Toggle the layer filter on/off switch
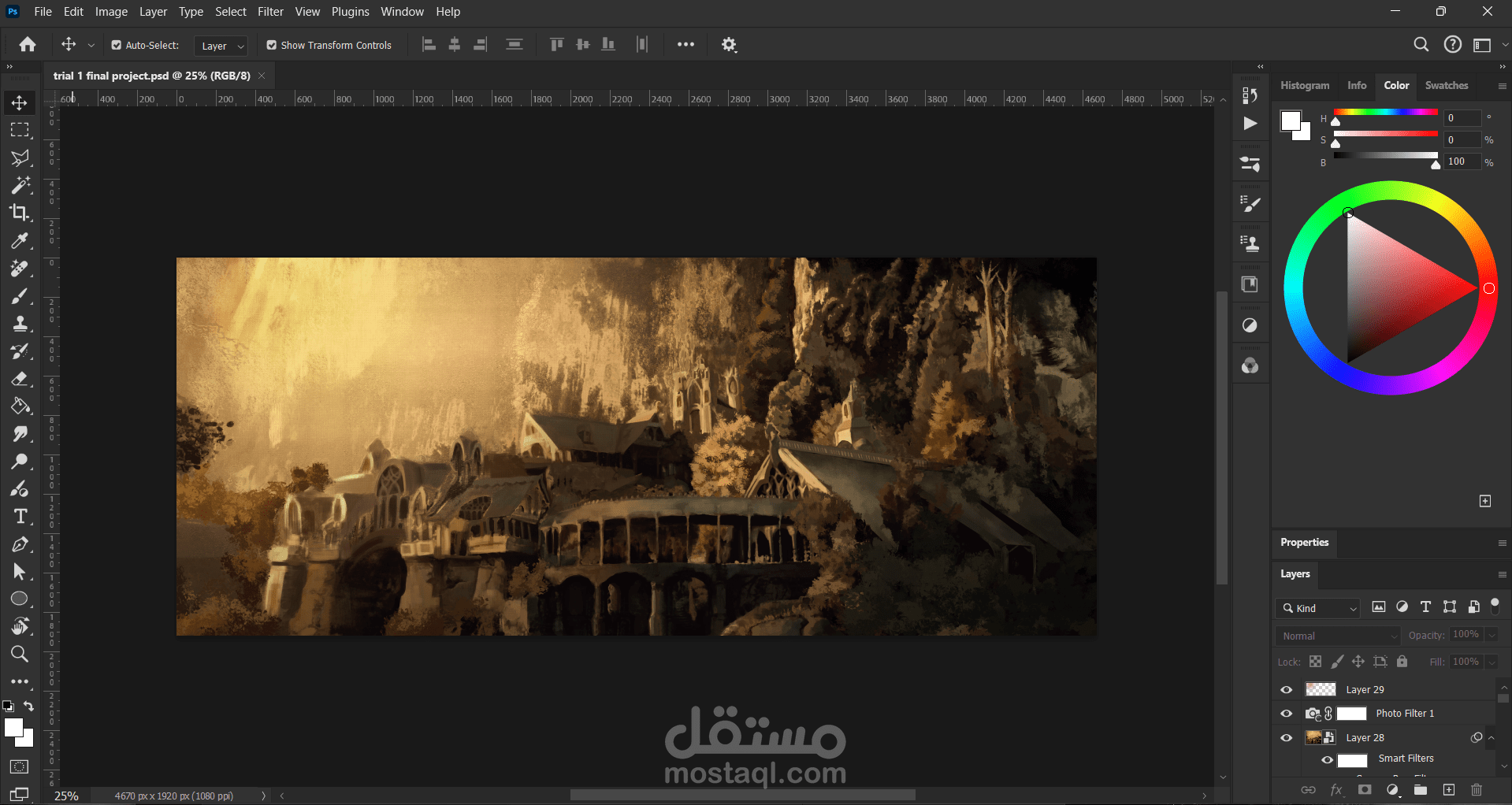The height and width of the screenshot is (805, 1512). [x=1495, y=606]
